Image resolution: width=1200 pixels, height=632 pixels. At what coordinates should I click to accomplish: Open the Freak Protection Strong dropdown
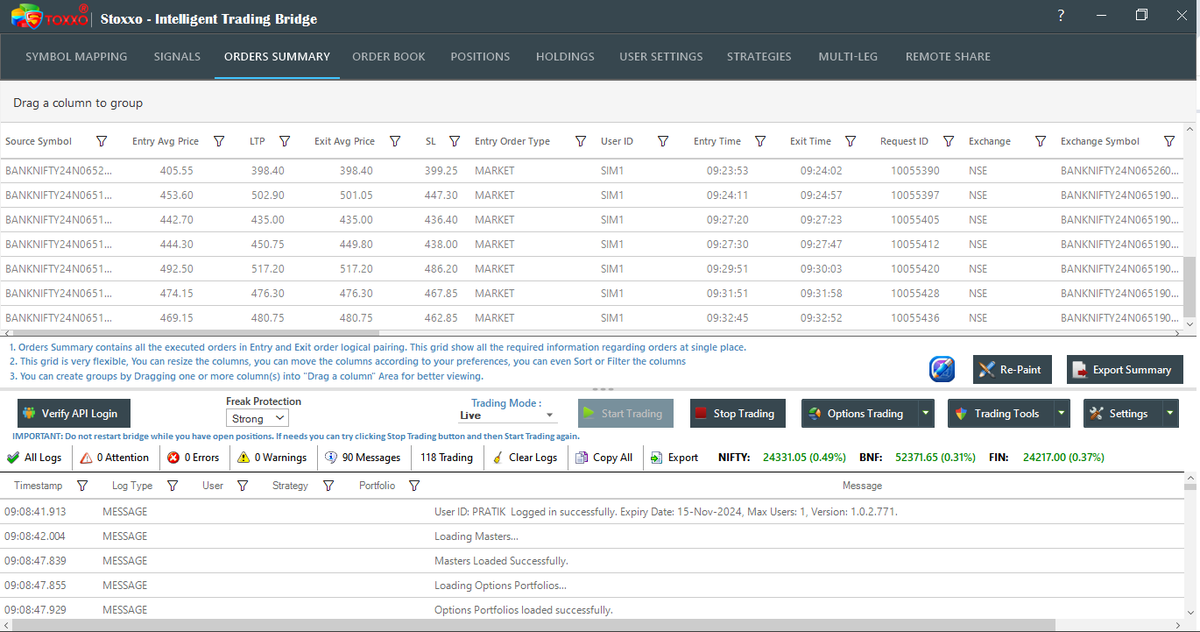256,419
